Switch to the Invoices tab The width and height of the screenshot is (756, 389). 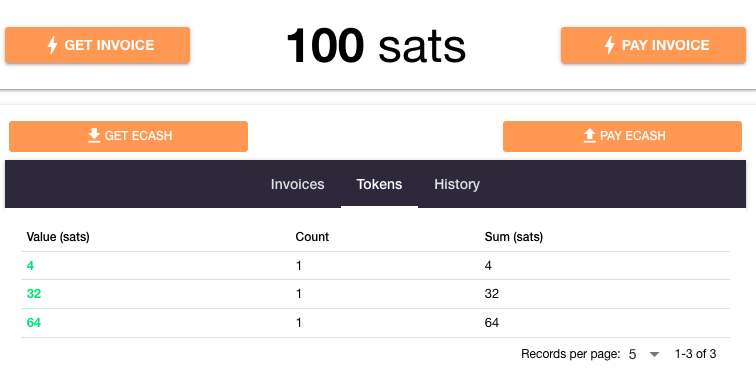pyautogui.click(x=297, y=184)
